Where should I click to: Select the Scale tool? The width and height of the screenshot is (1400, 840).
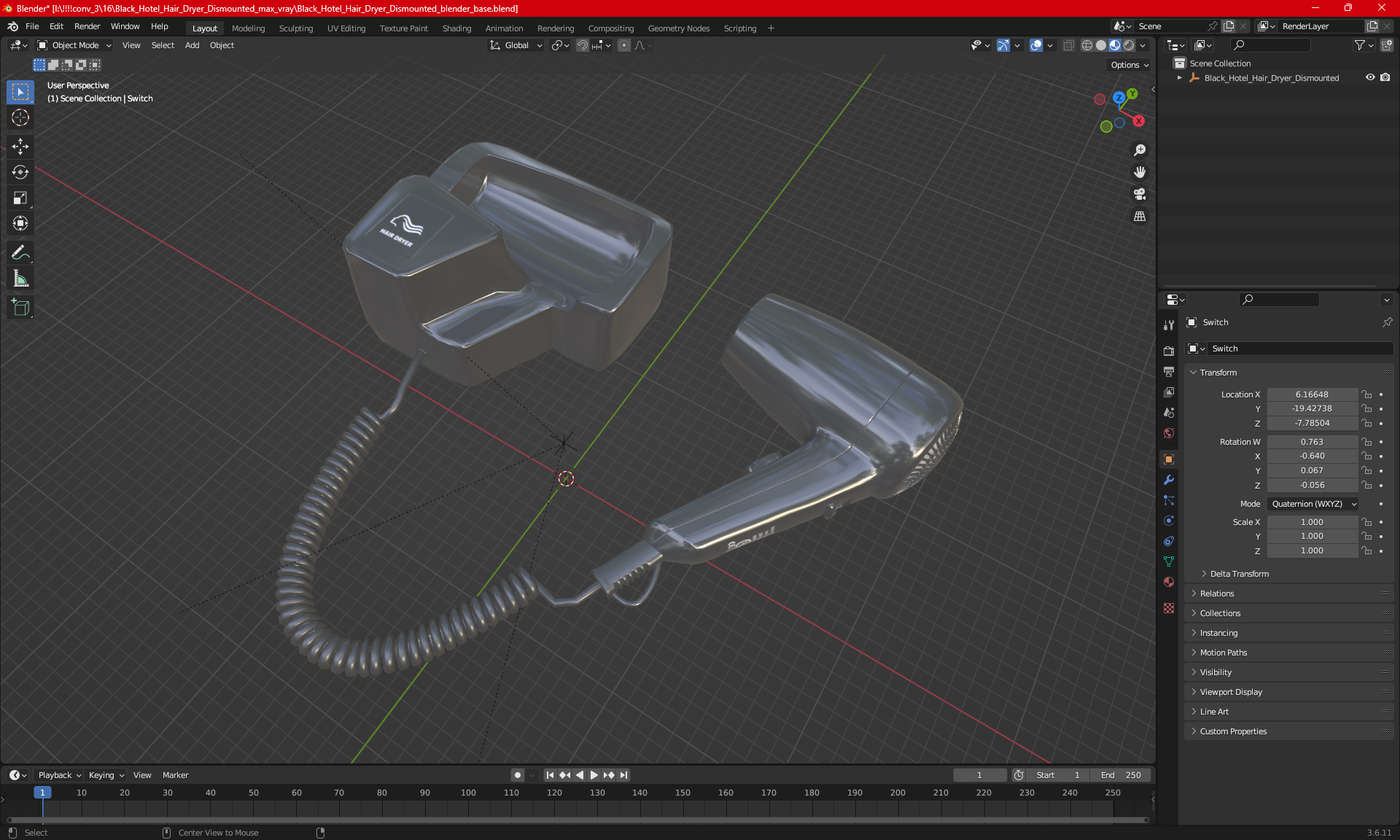click(20, 198)
